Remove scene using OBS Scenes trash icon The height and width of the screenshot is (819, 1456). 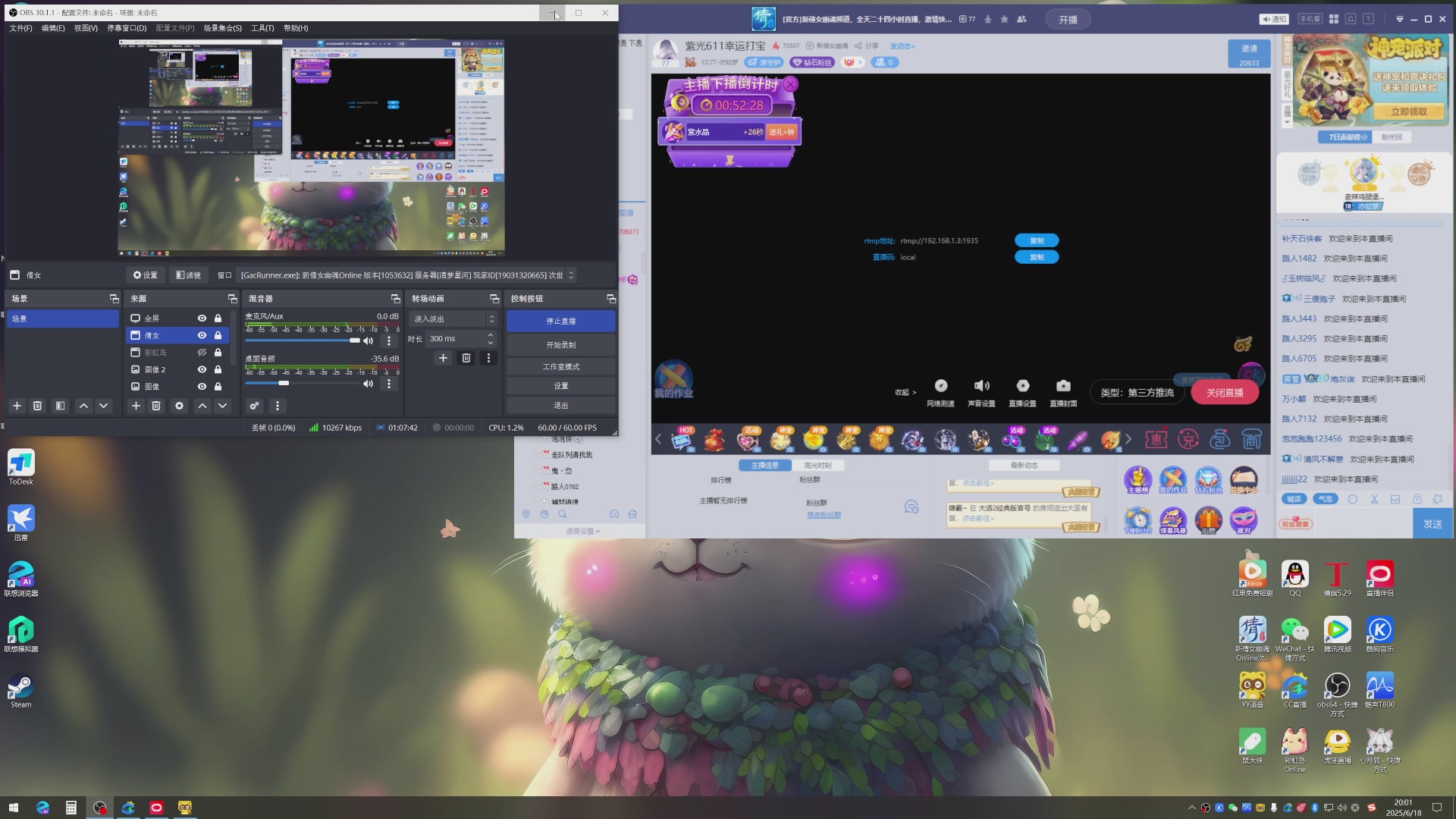[x=37, y=406]
